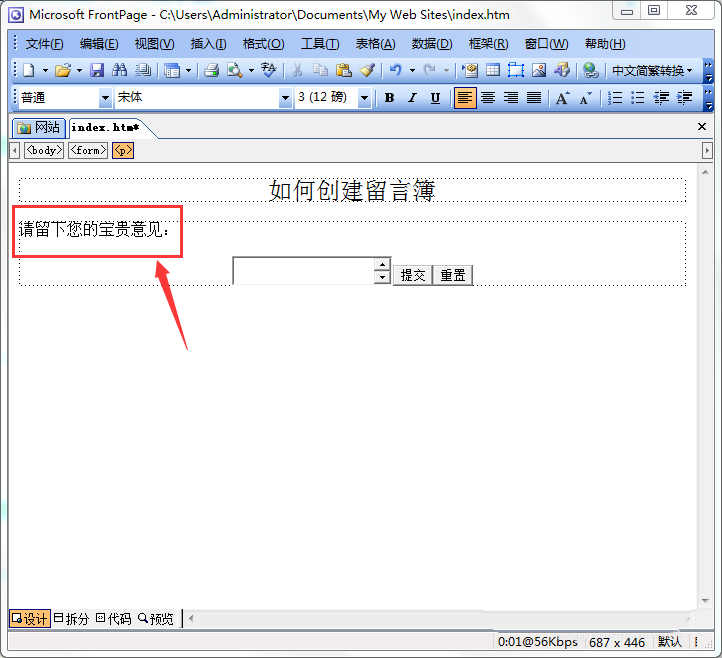The height and width of the screenshot is (658, 722).
Task: Save the page with floppy icon
Action: click(x=97, y=70)
